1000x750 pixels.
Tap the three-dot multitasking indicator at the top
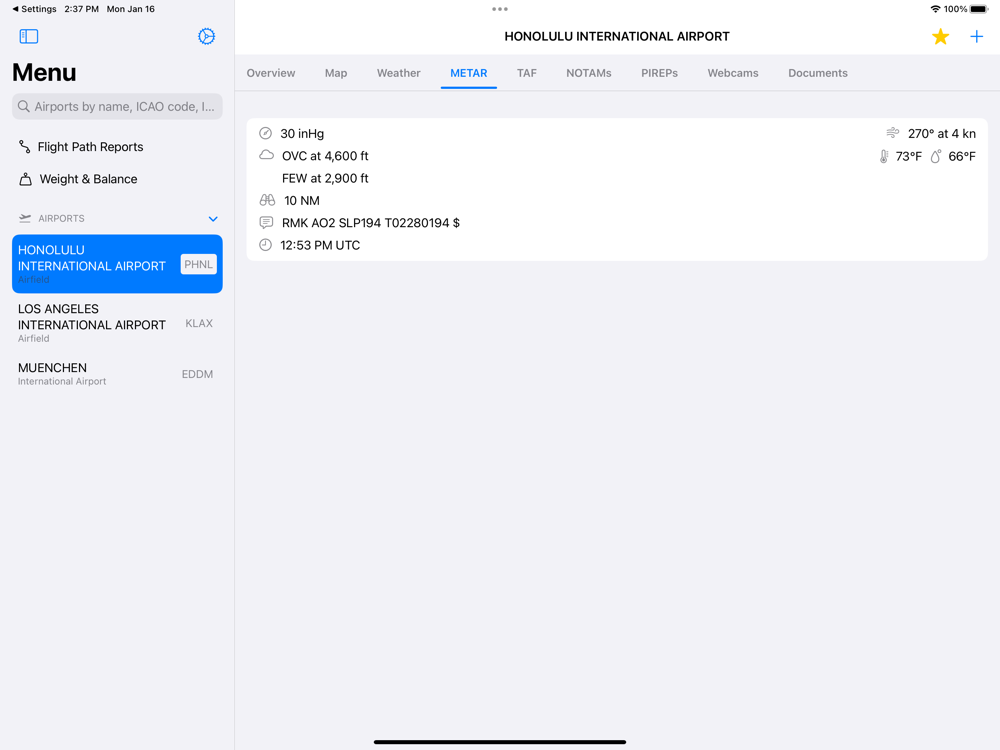pos(500,9)
